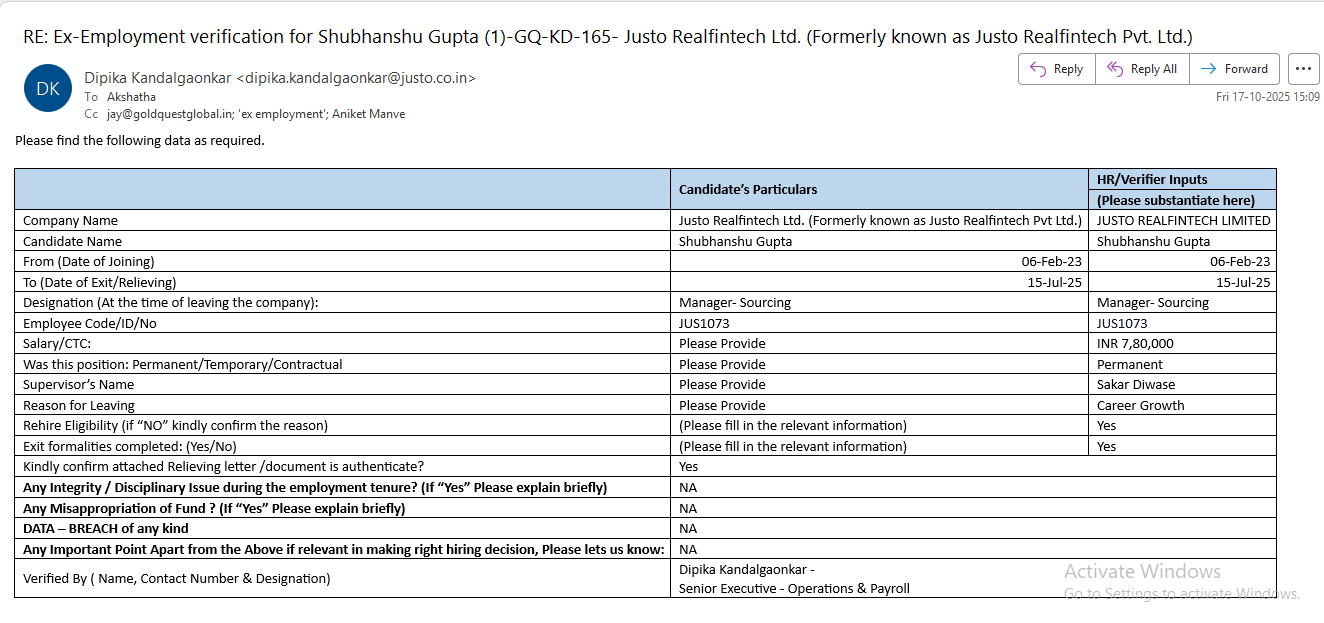Click the Salary/CTC row label

click(x=57, y=343)
